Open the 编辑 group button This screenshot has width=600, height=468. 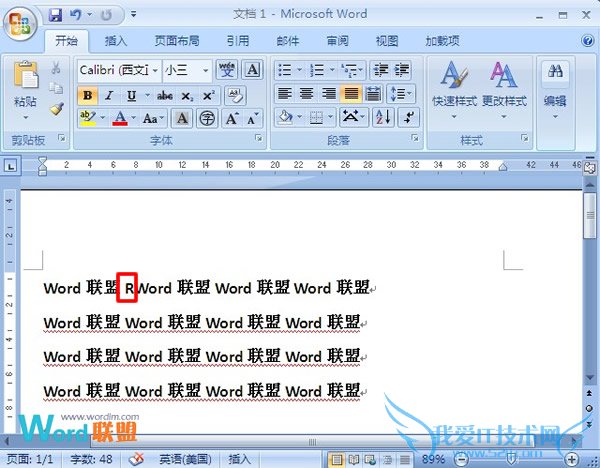(555, 90)
